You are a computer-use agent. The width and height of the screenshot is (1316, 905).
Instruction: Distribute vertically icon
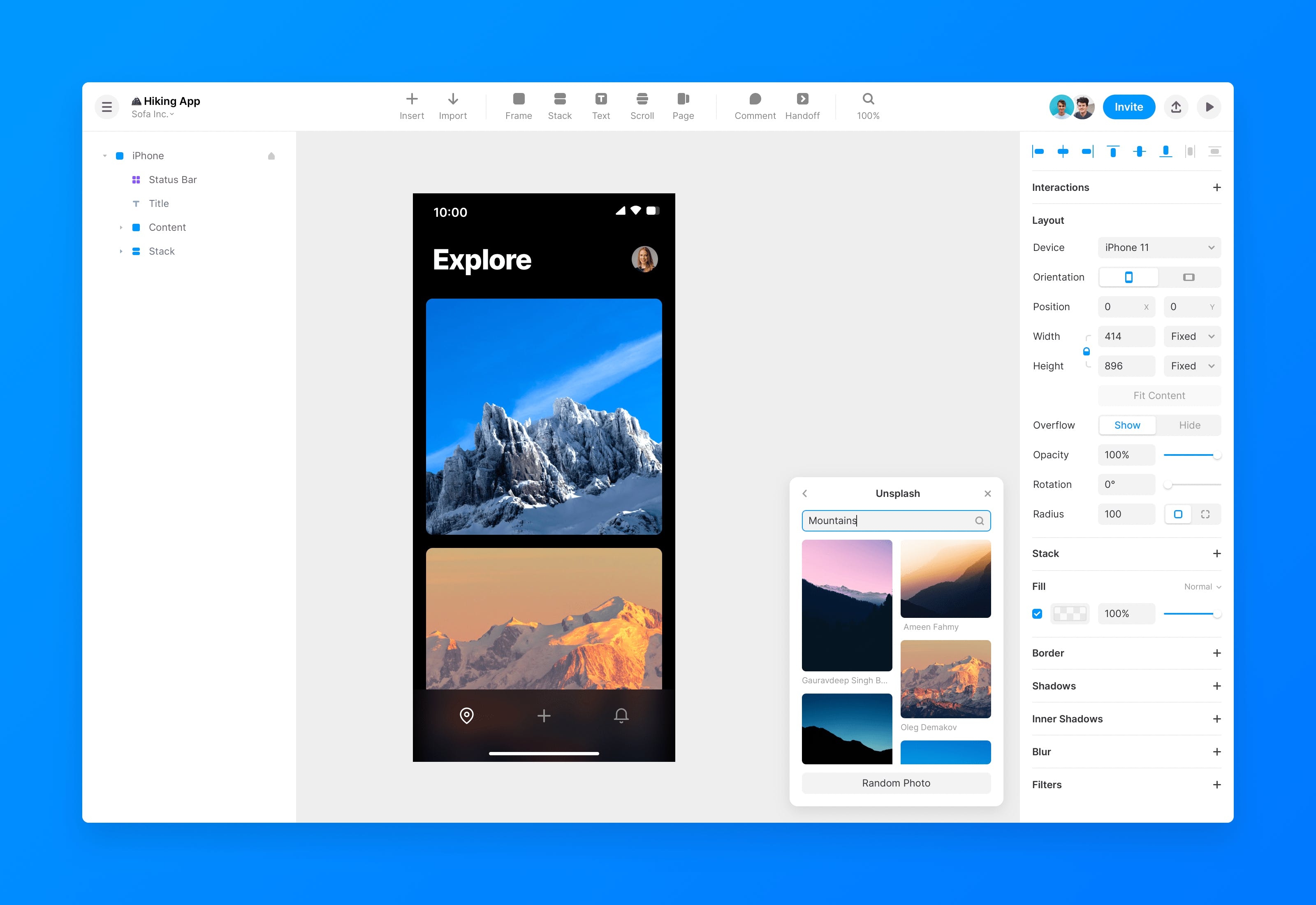point(1214,151)
